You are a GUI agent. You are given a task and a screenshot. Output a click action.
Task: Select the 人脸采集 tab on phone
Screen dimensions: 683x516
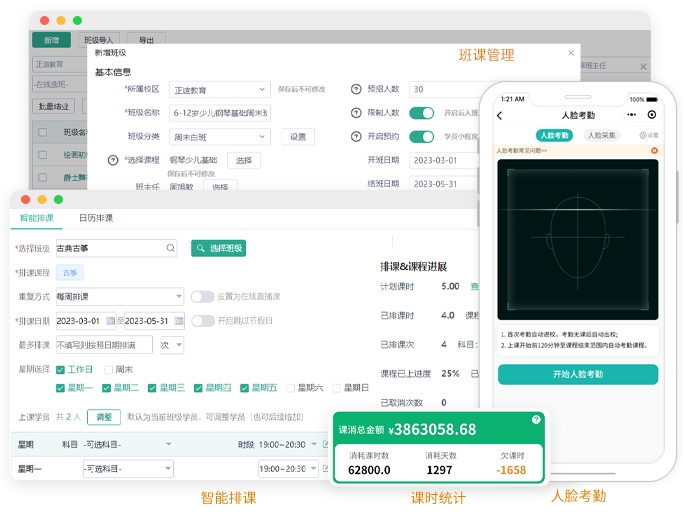point(602,135)
